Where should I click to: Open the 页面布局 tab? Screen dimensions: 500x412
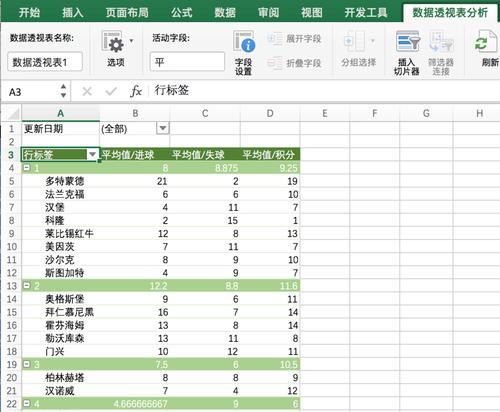point(127,13)
